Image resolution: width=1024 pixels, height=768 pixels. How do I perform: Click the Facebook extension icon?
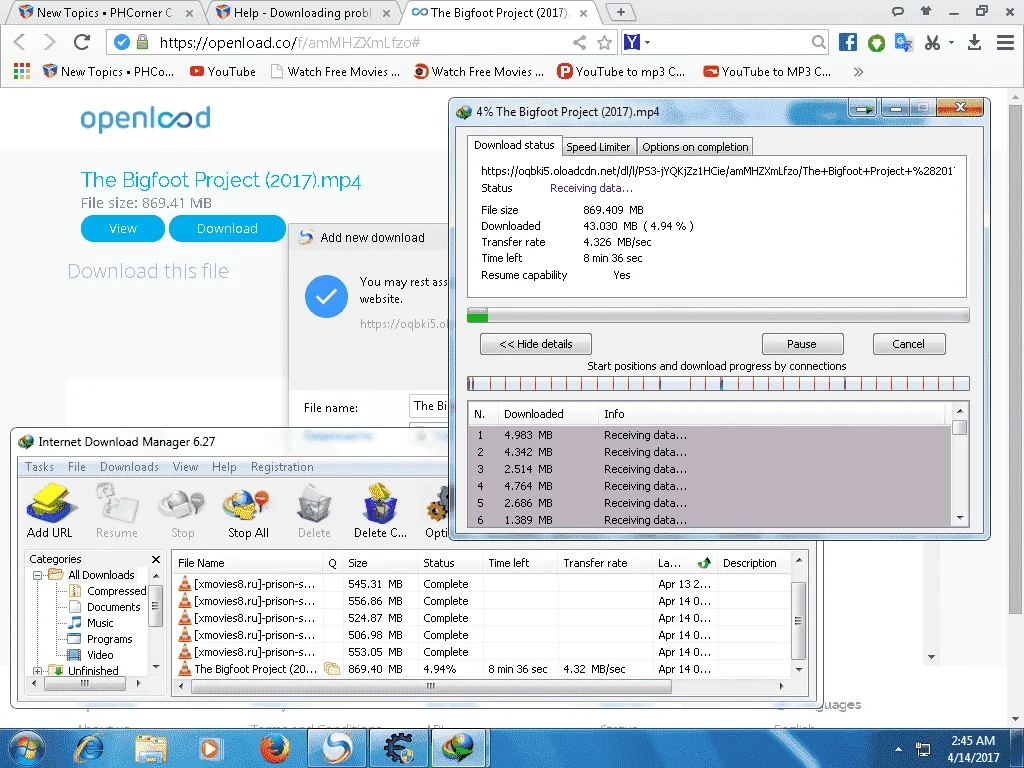click(x=848, y=42)
